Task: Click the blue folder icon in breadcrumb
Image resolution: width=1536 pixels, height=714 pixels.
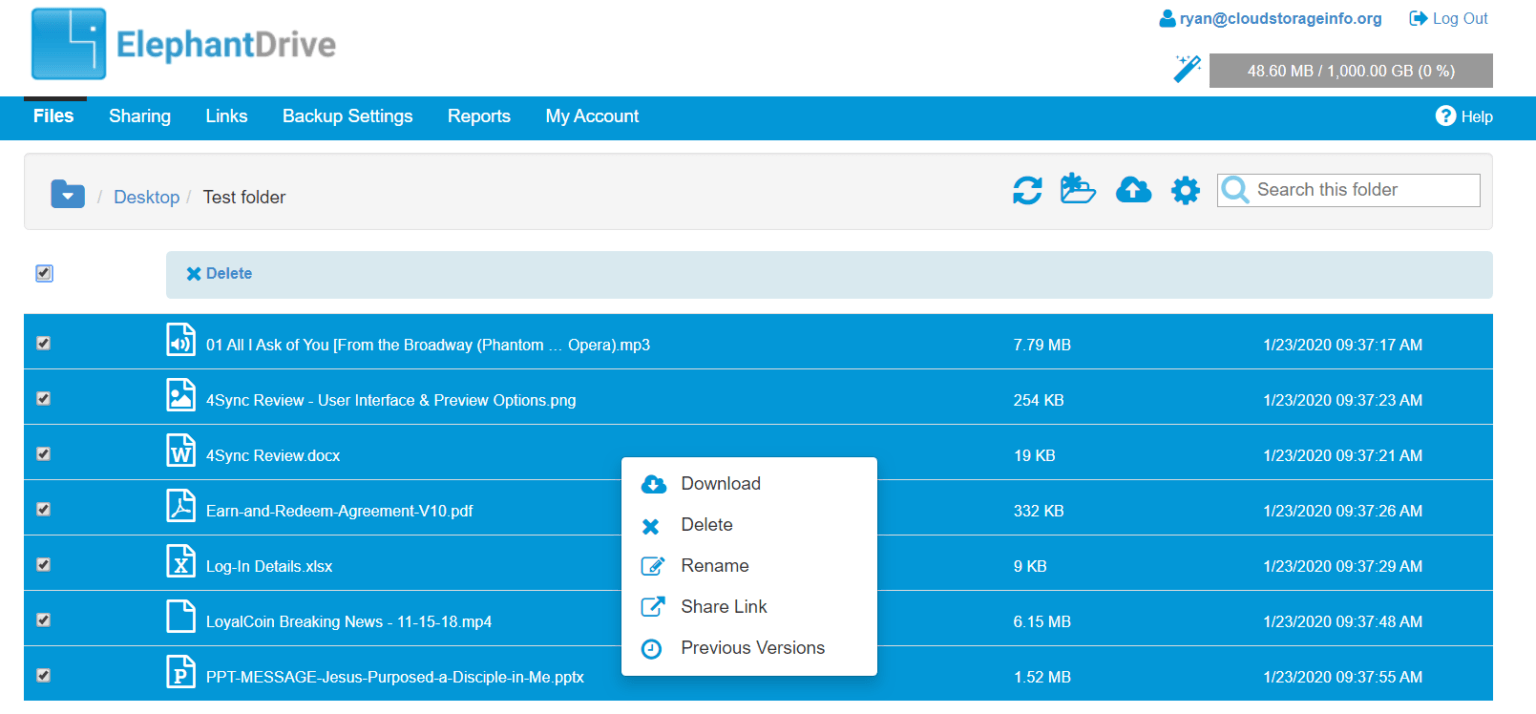Action: coord(67,193)
